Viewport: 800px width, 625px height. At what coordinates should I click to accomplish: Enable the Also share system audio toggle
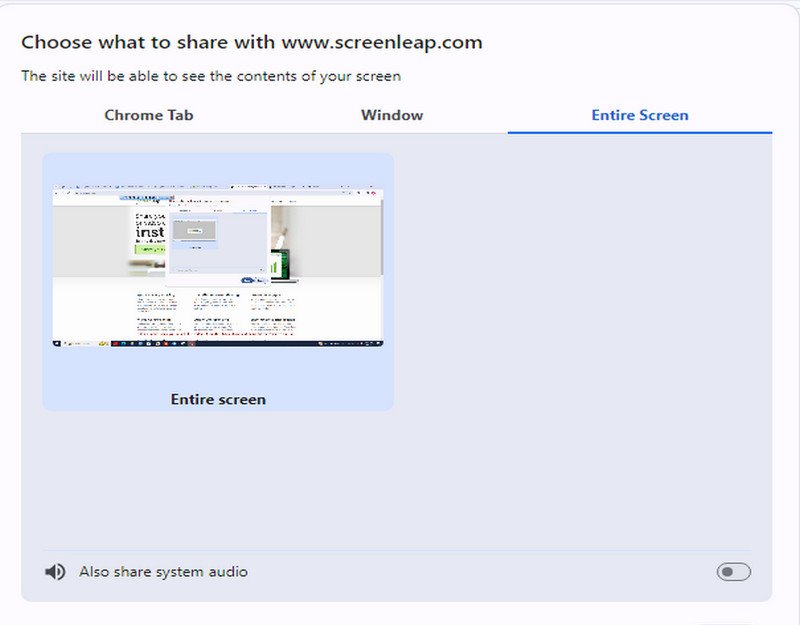click(x=733, y=572)
